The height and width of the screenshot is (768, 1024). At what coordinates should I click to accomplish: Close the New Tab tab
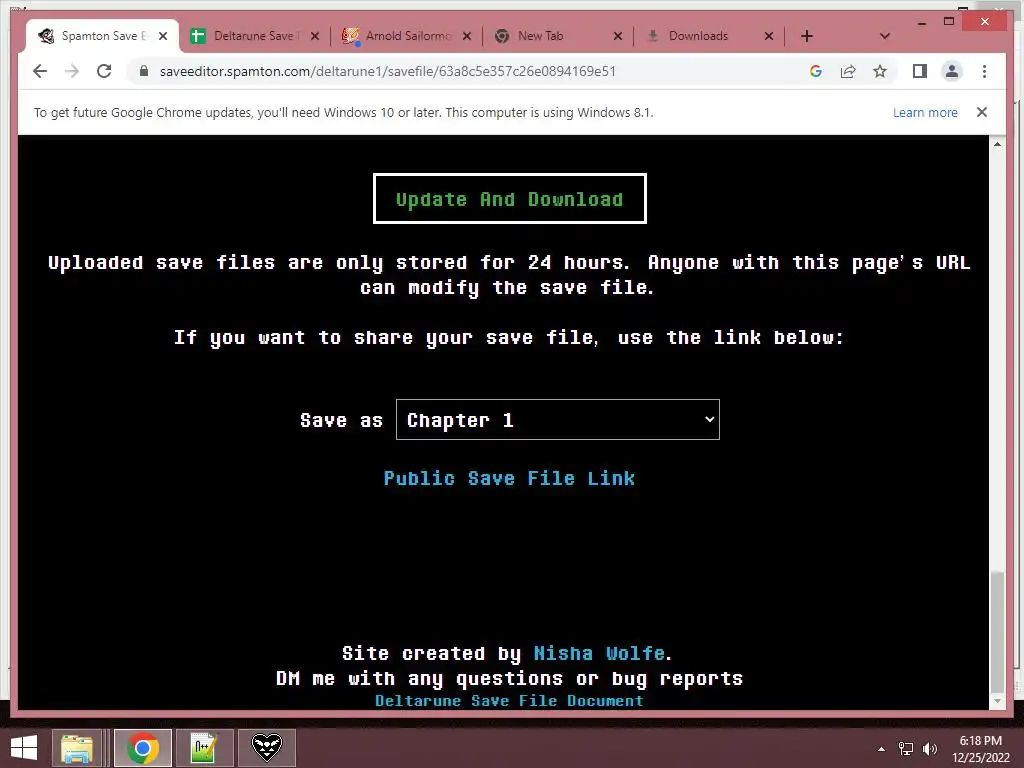coord(618,36)
